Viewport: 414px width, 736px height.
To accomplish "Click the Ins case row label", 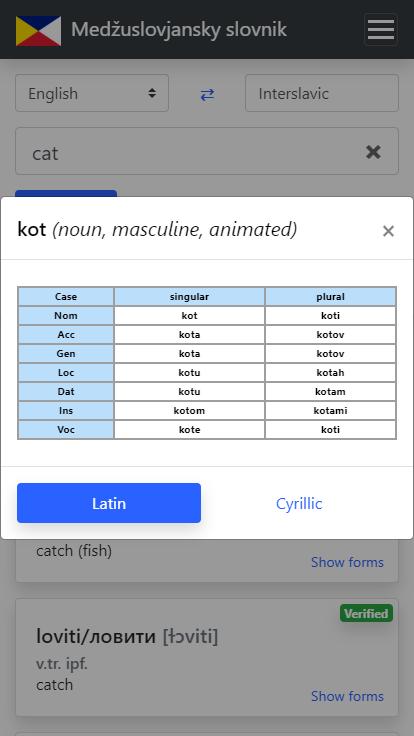I will [x=66, y=411].
